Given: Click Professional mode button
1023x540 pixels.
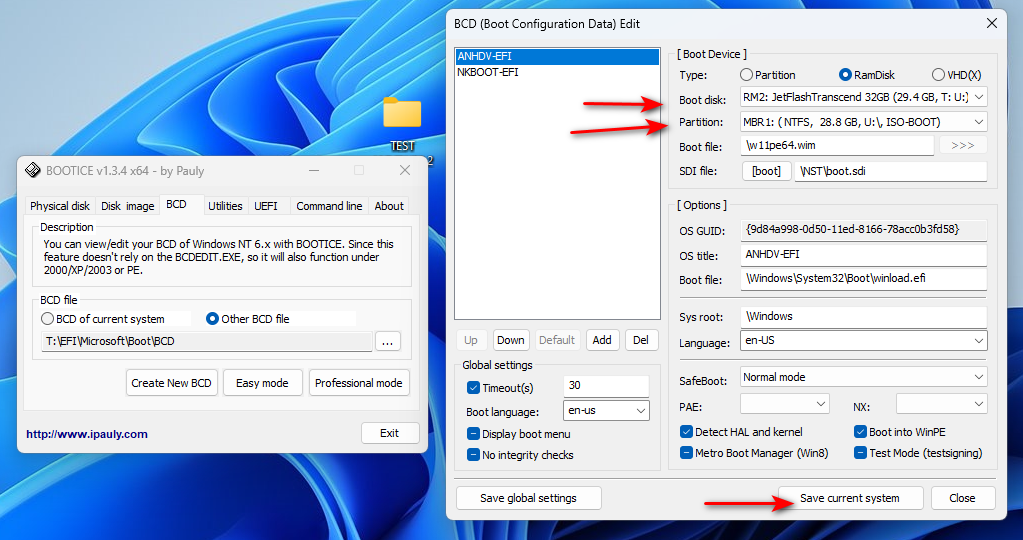Looking at the screenshot, I should pyautogui.click(x=359, y=383).
